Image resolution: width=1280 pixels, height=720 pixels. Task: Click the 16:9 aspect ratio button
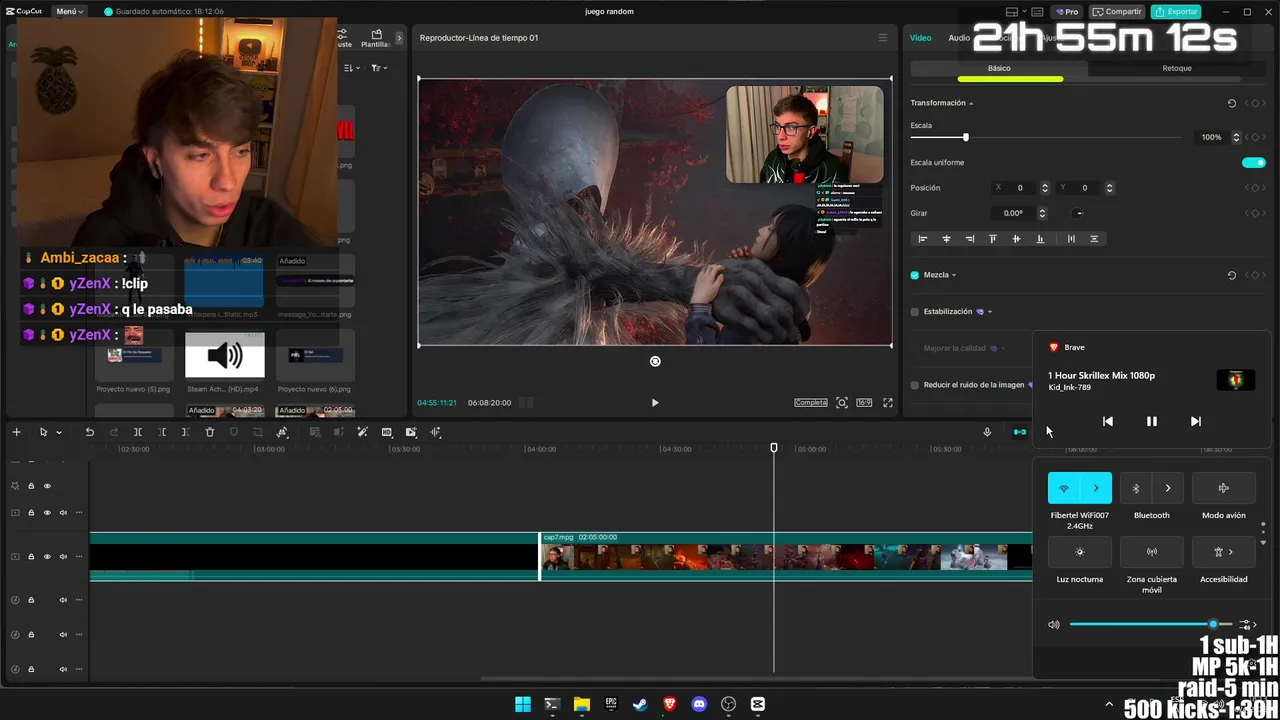tap(864, 403)
